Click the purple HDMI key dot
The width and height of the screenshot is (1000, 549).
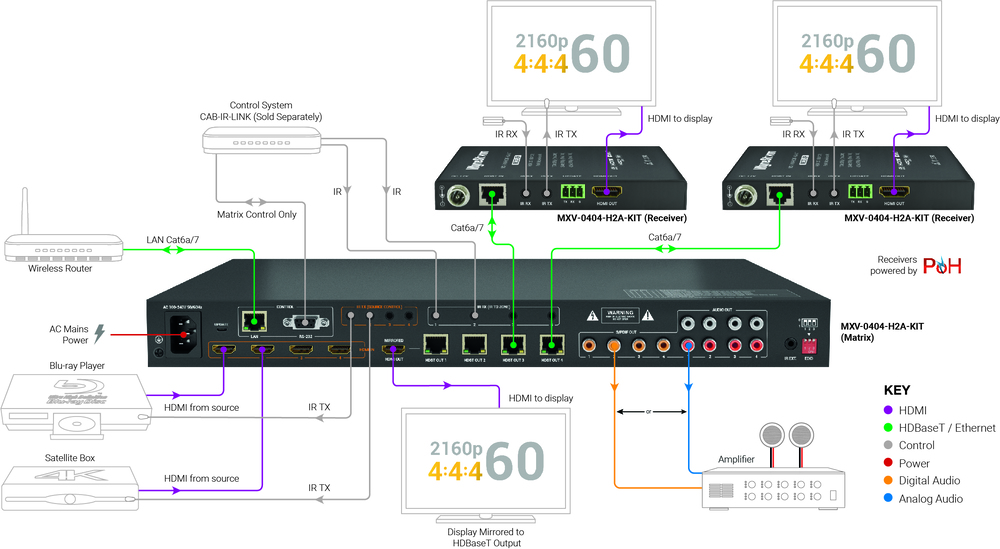coord(888,410)
